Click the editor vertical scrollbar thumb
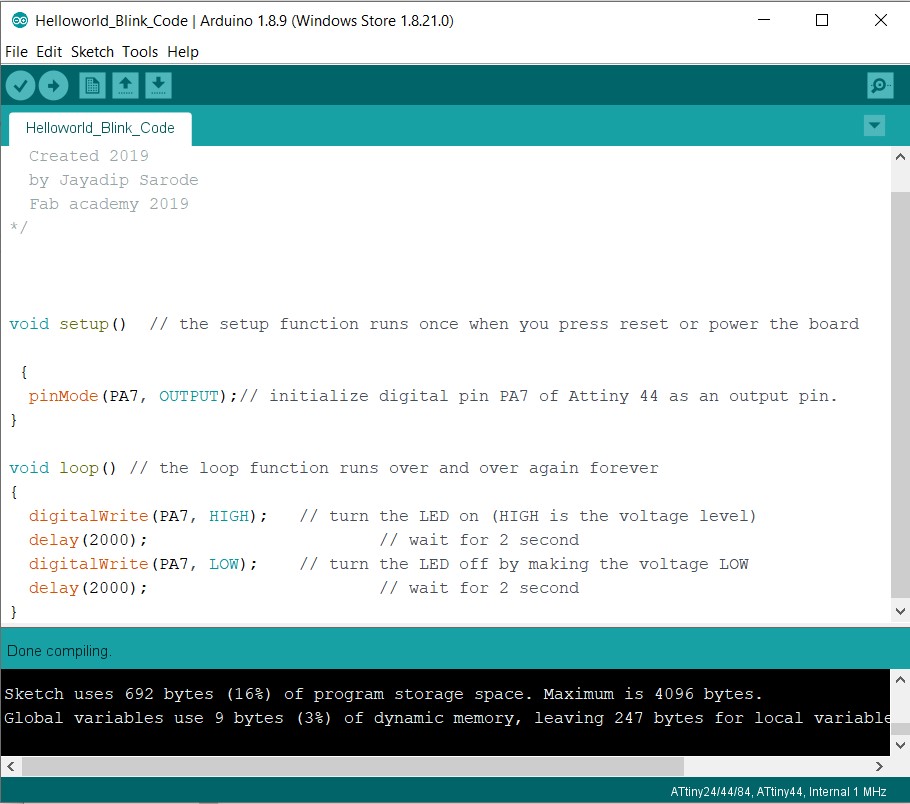Image resolution: width=910 pixels, height=804 pixels. click(900, 394)
